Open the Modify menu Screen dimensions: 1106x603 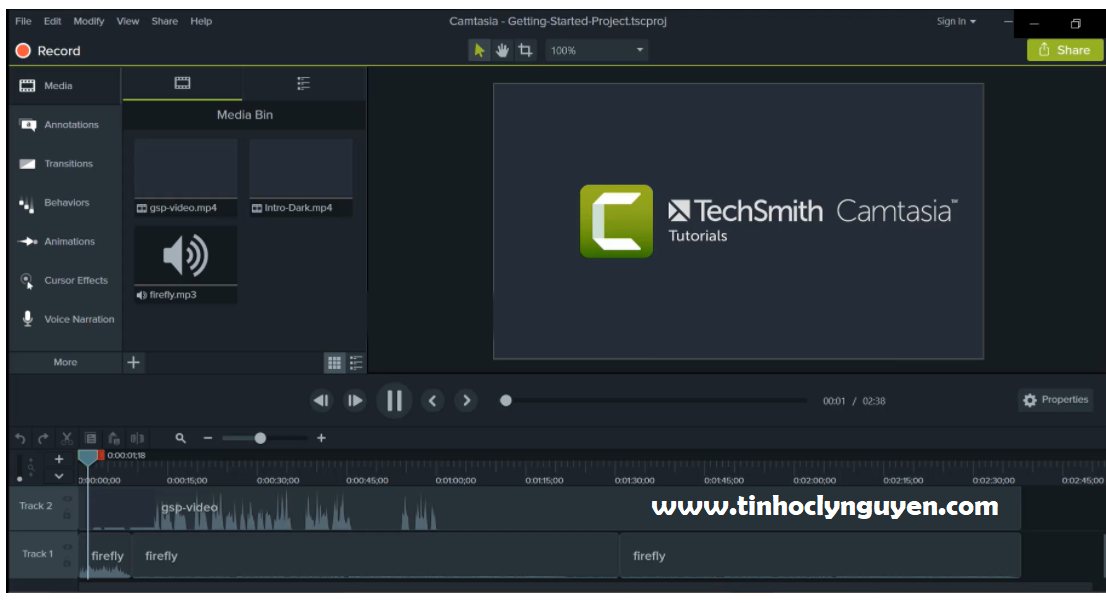coord(89,21)
